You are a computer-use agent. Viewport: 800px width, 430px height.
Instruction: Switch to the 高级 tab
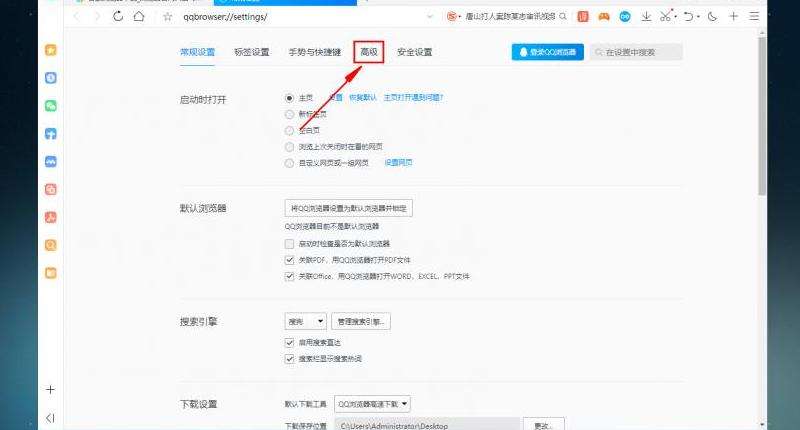[x=368, y=52]
